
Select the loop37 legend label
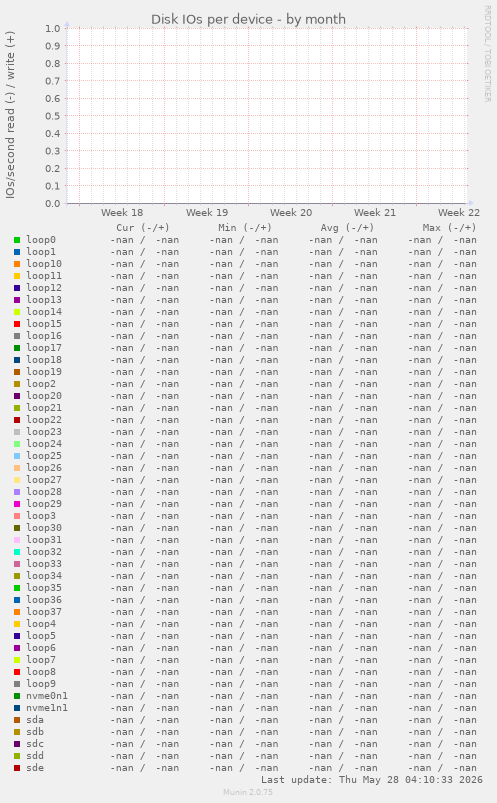click(x=44, y=612)
